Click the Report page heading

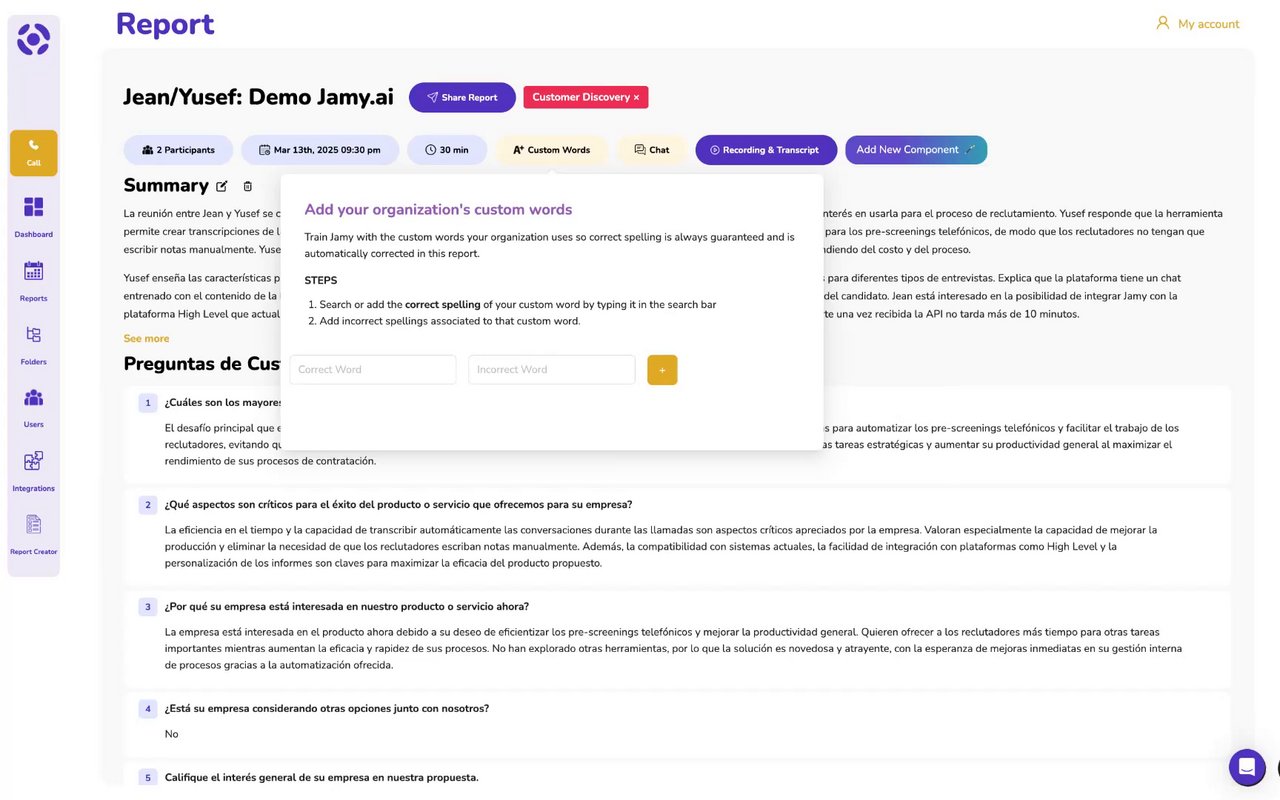pos(165,24)
